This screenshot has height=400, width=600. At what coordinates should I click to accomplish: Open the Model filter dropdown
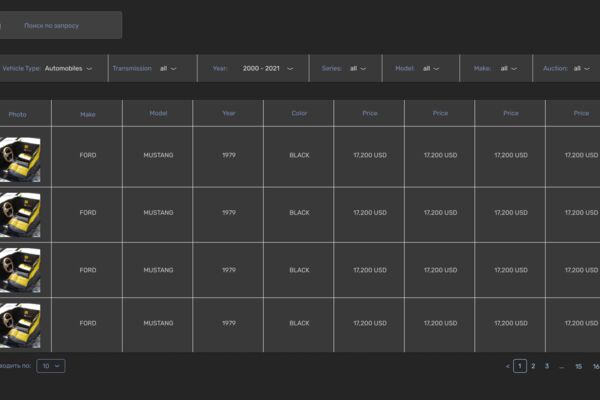[x=421, y=69]
